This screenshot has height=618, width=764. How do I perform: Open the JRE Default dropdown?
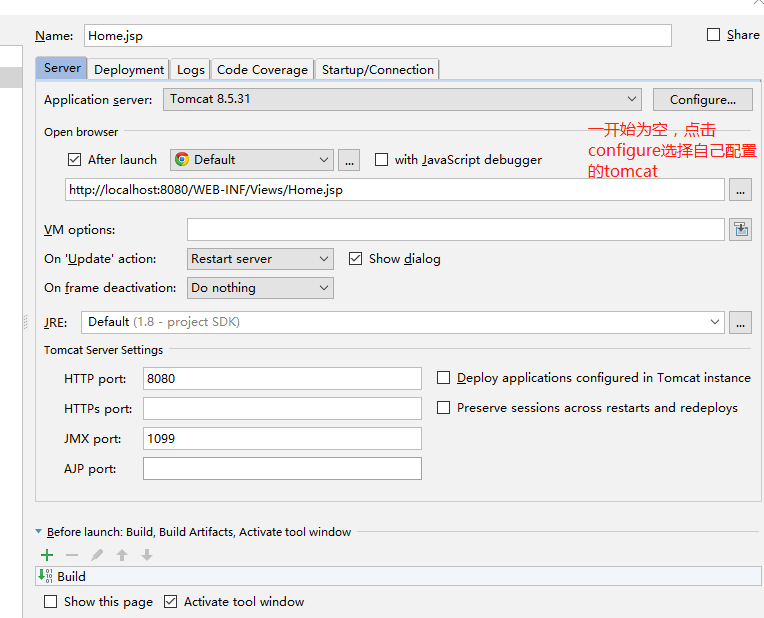coord(403,322)
